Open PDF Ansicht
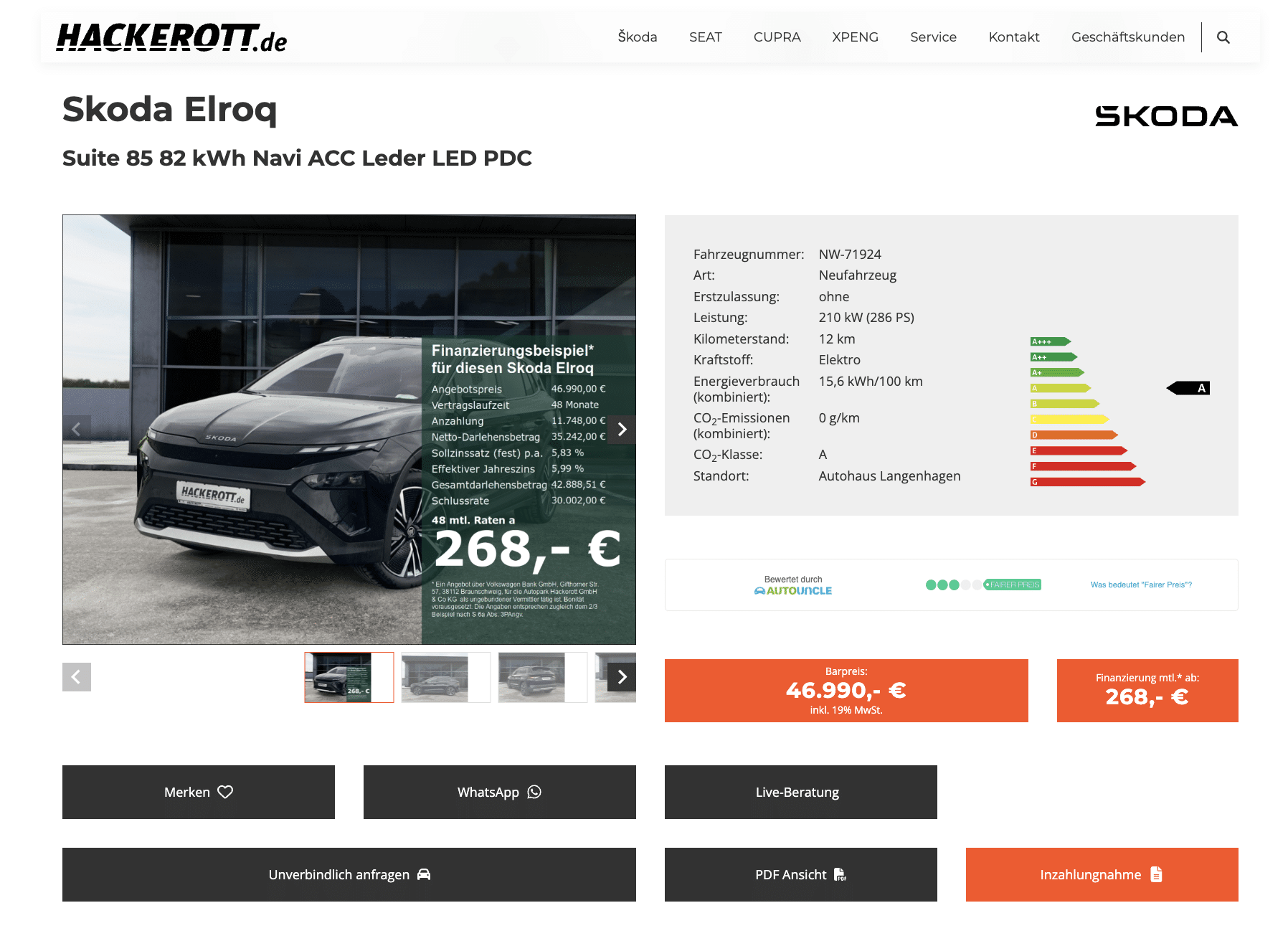Screen dimensions: 1288x941 coord(801,874)
